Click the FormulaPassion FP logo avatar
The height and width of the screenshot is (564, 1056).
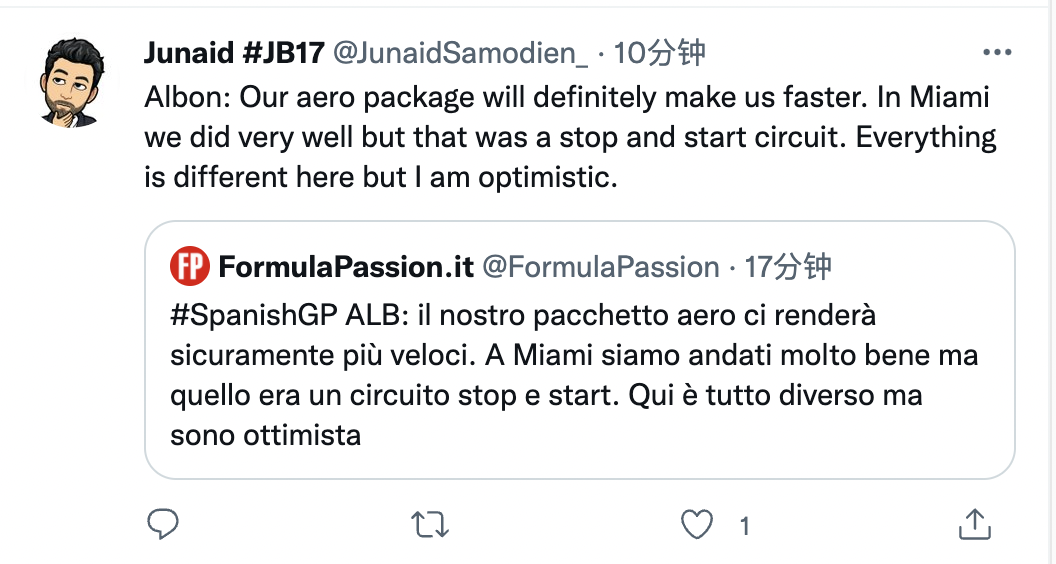click(x=189, y=266)
